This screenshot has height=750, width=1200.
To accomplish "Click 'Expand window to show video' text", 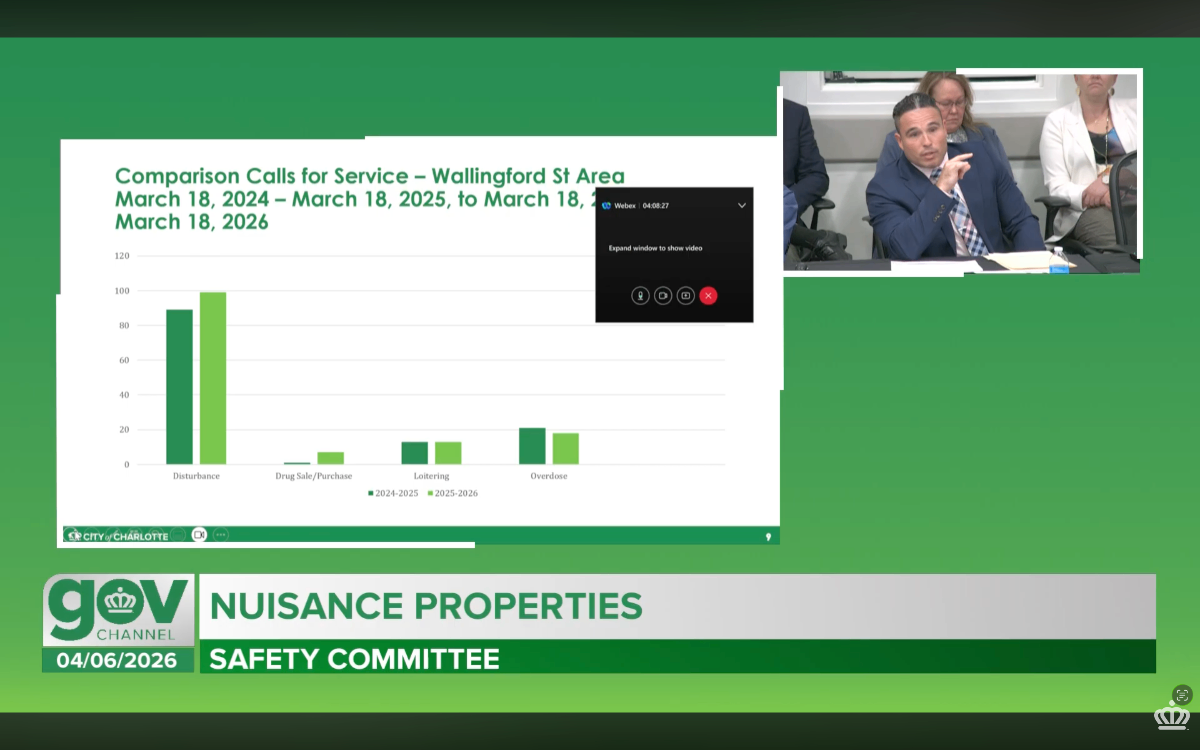I will [x=655, y=248].
